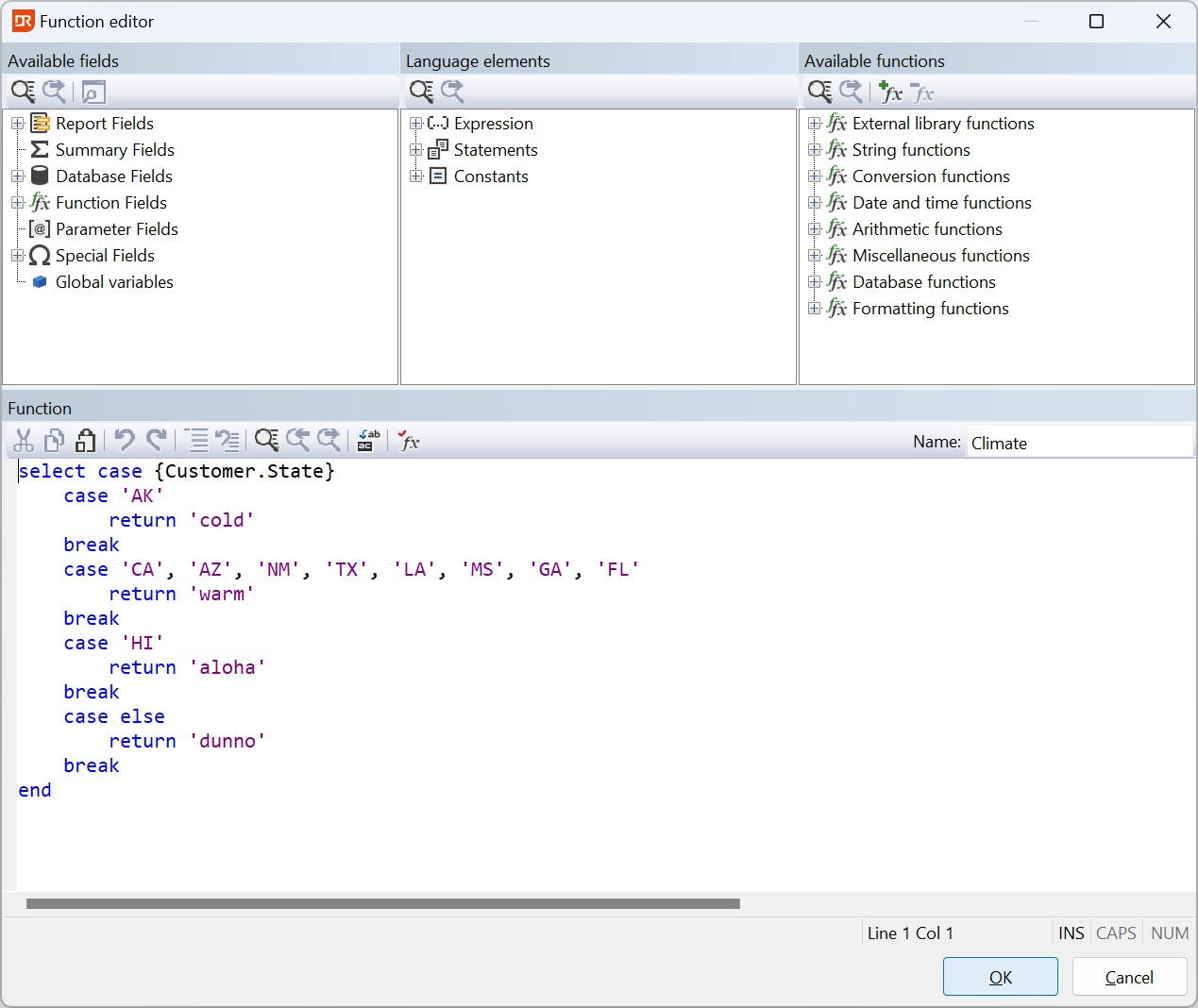Screen dimensions: 1198x1008
Task: Close the Function editor window
Action: (x=1163, y=21)
